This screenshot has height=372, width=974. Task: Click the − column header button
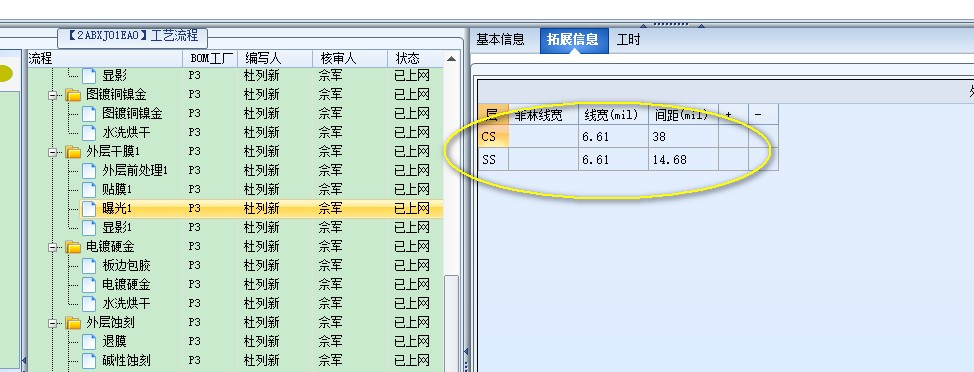(x=763, y=115)
